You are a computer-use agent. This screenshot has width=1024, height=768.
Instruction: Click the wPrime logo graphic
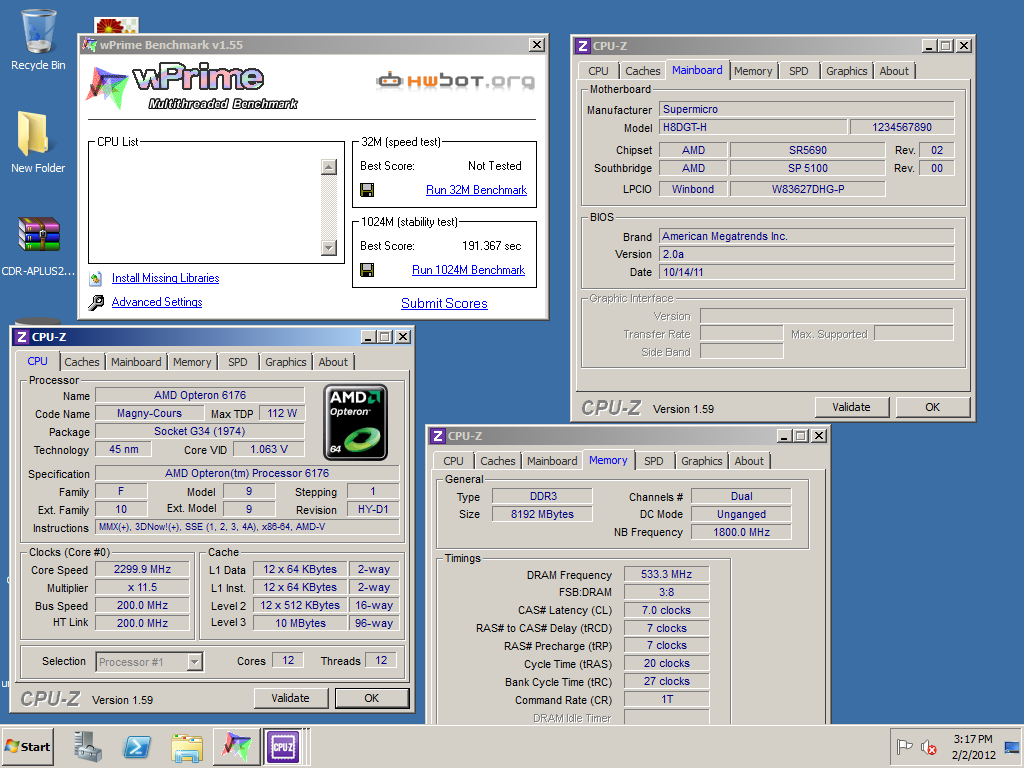(x=192, y=88)
